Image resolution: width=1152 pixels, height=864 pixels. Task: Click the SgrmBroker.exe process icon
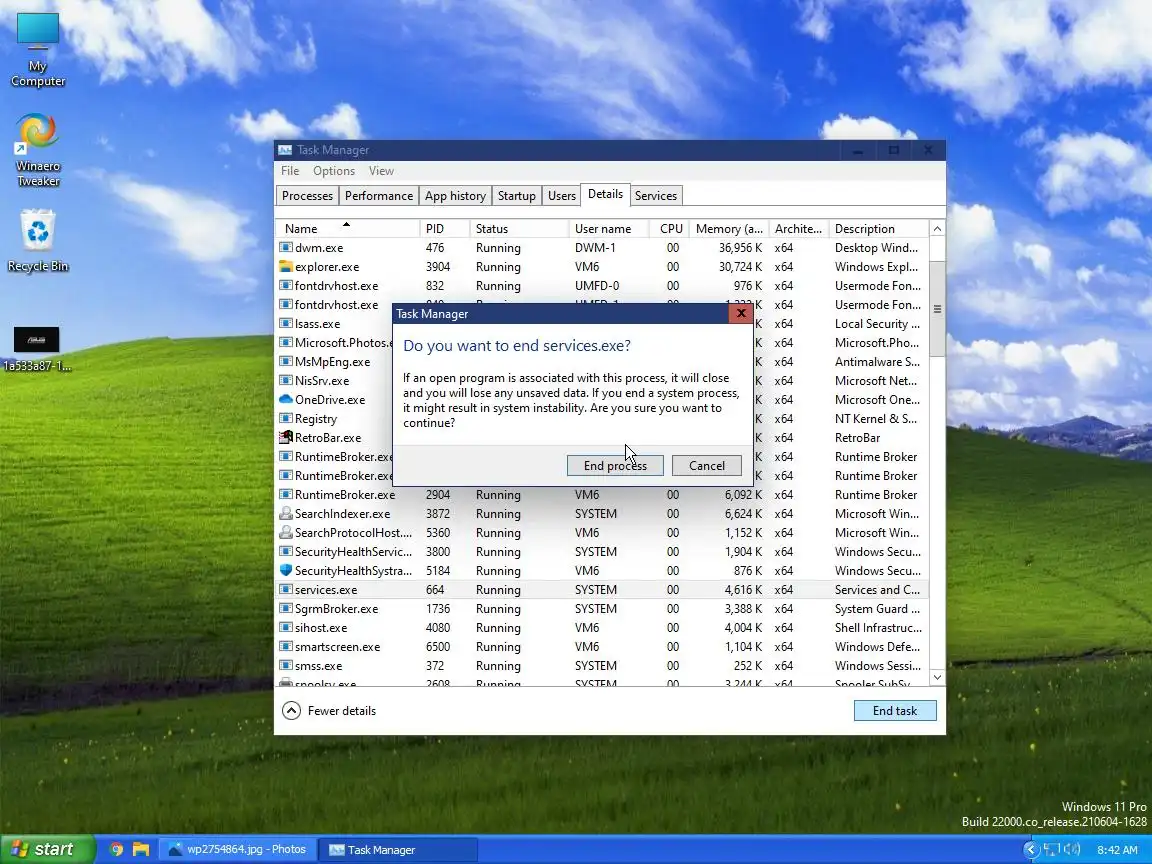tap(286, 609)
